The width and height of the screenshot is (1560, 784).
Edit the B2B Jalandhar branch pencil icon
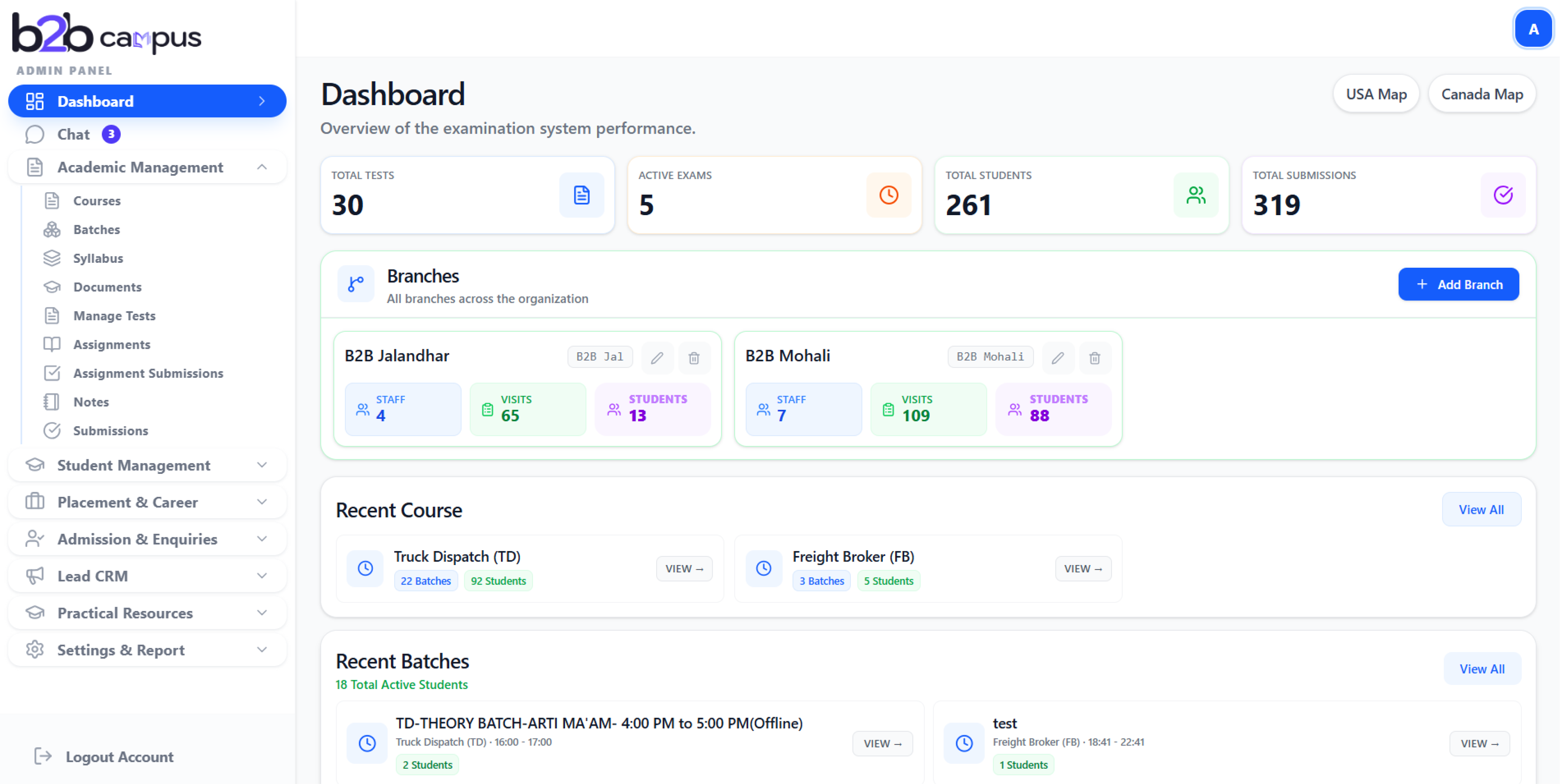657,358
